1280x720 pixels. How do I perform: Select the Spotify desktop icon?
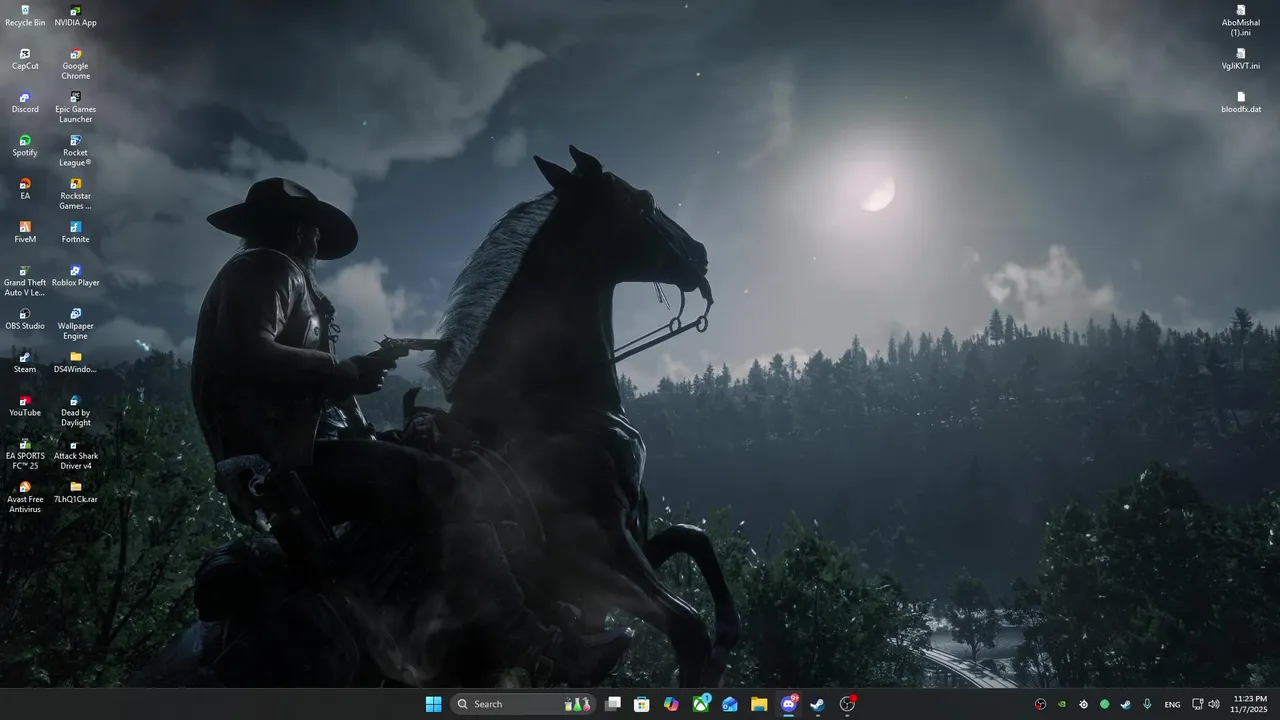[x=25, y=146]
